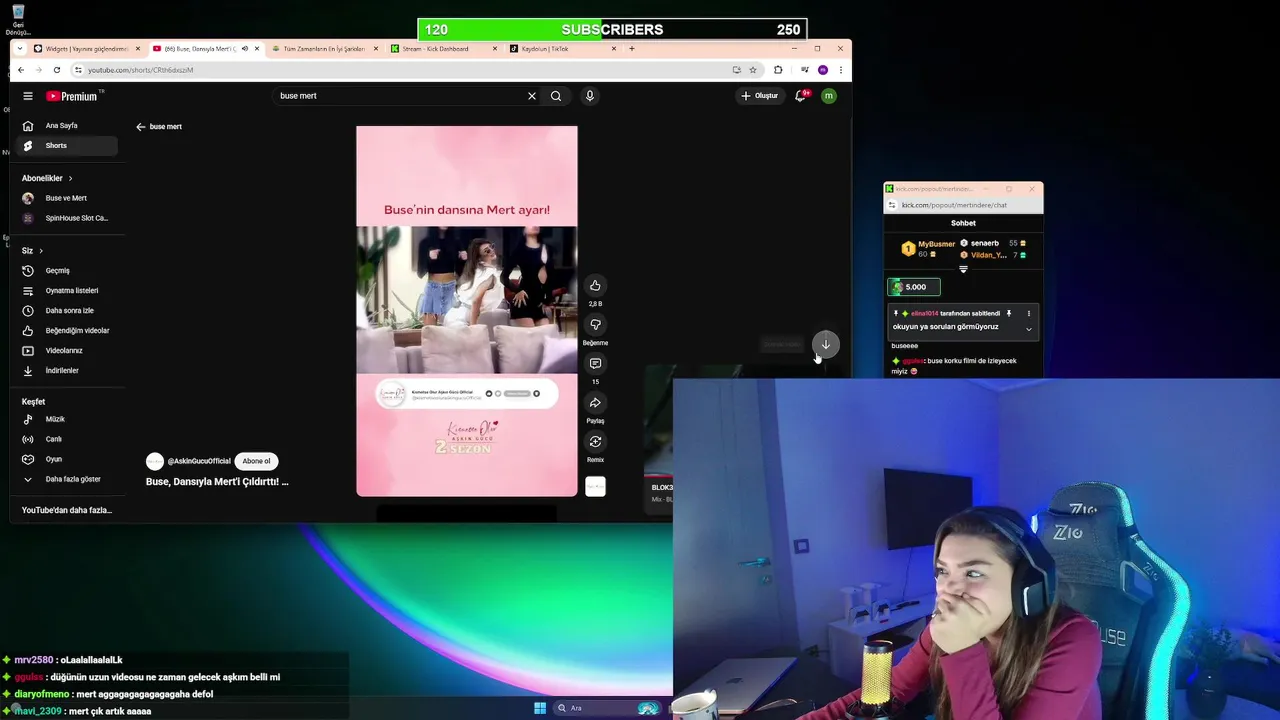Open the Oyun gaming category
Screen dimensions: 1280x720
pos(68,460)
